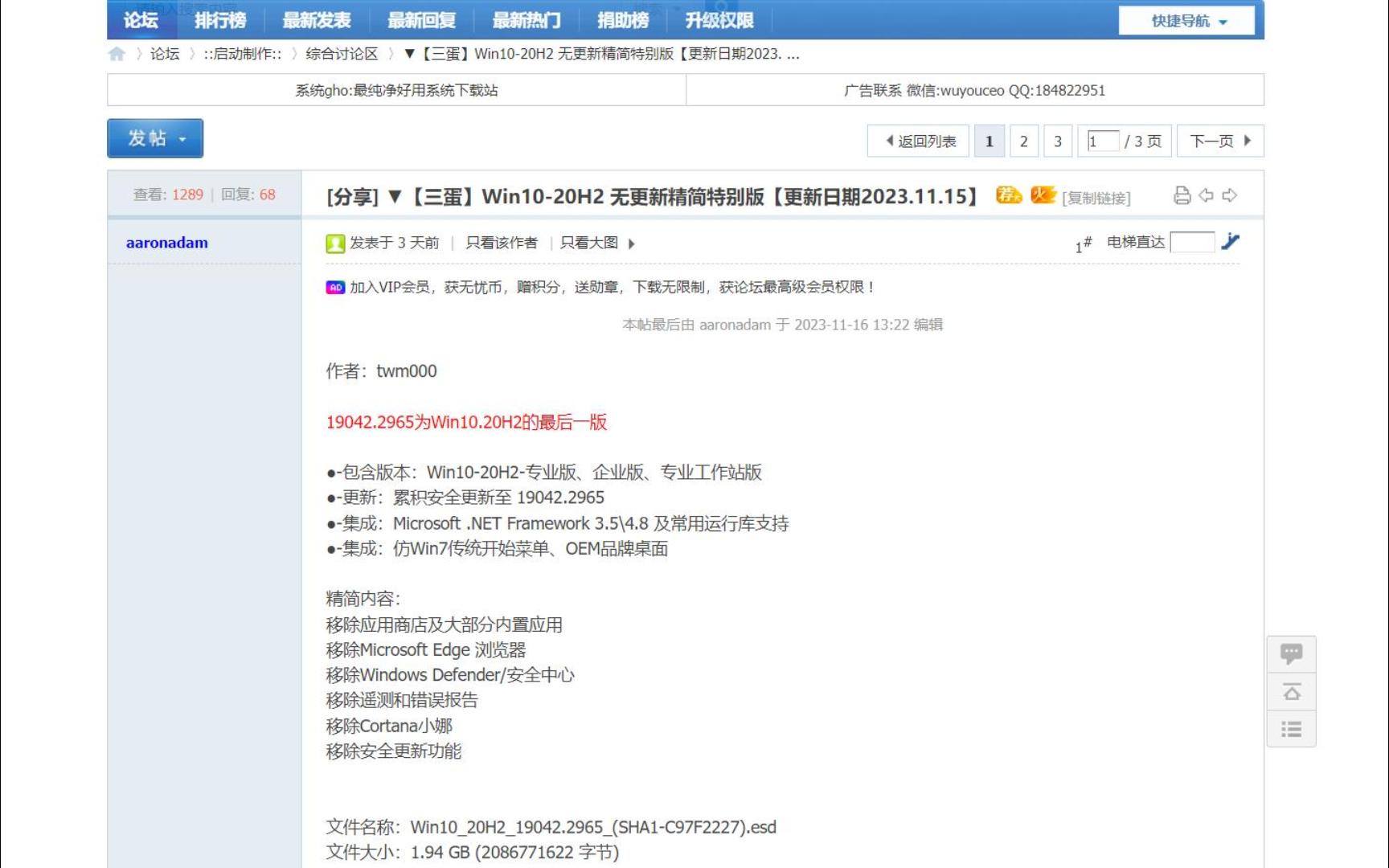Click the [复制链接] link
Viewport: 1389px width, 868px height.
point(1096,198)
